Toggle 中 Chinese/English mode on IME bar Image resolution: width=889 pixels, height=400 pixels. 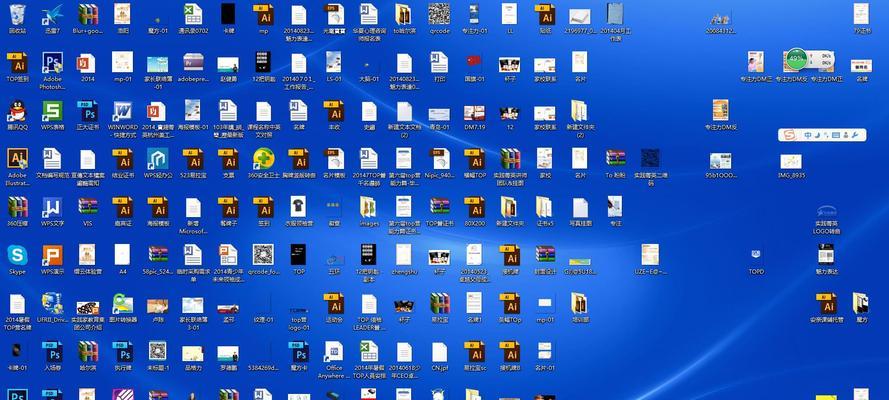pyautogui.click(x=807, y=135)
